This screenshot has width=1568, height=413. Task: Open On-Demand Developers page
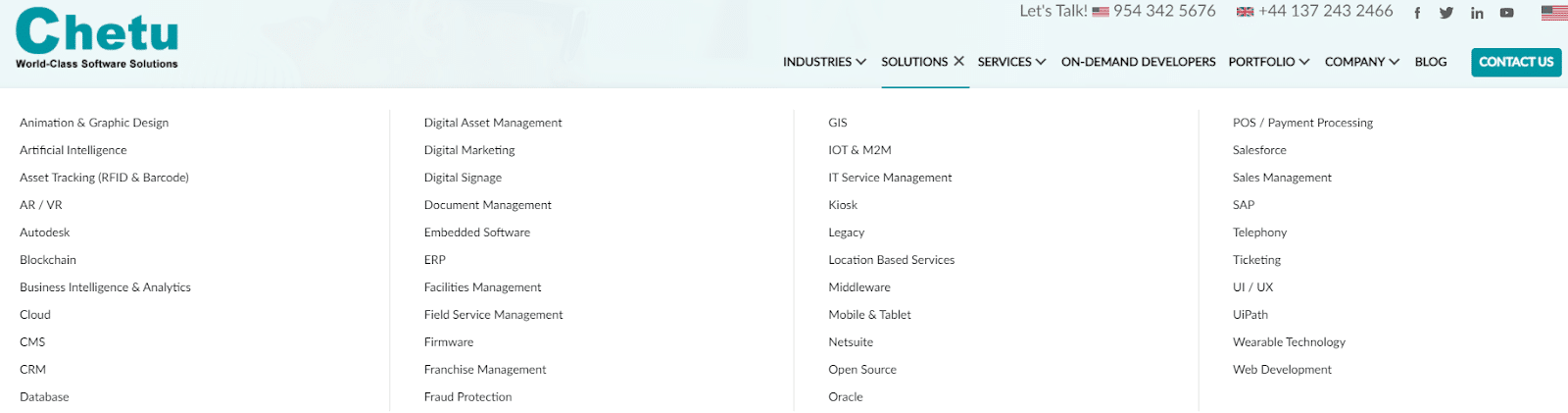point(1138,62)
